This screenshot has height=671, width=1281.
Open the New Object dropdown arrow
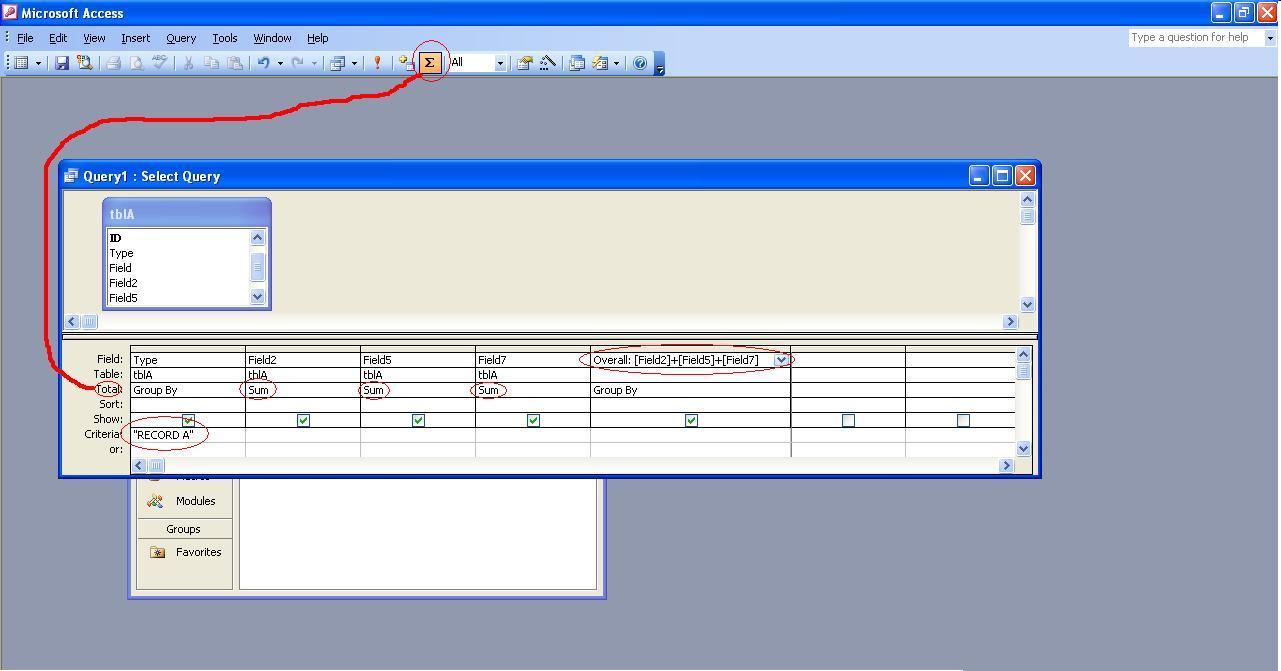616,63
